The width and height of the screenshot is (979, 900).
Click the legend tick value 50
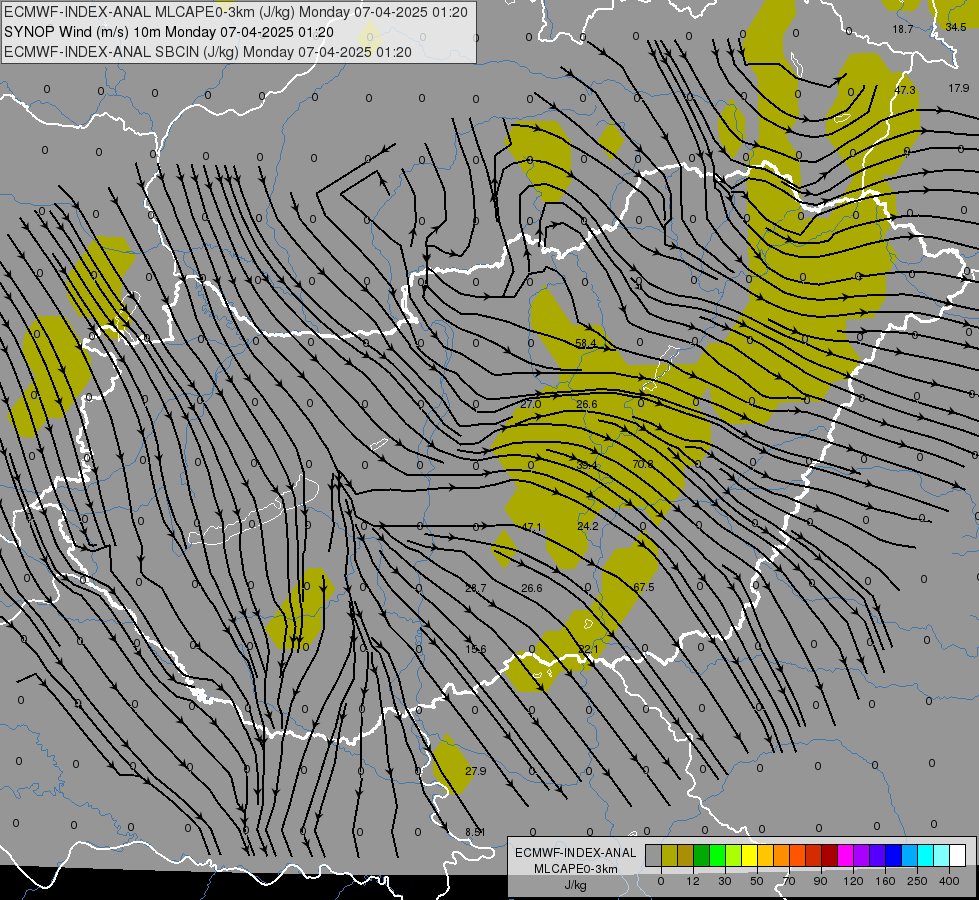757,881
